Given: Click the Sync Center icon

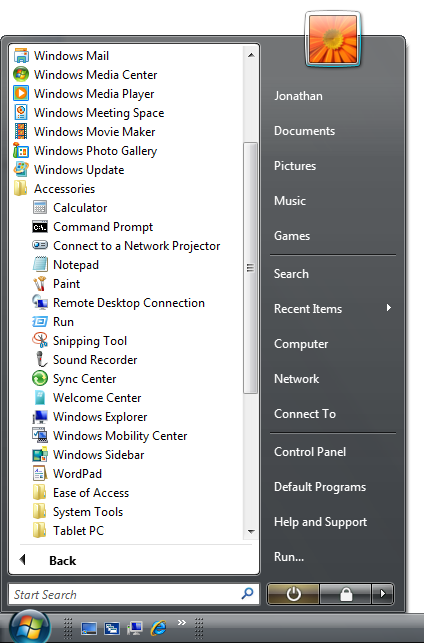Looking at the screenshot, I should [40, 378].
